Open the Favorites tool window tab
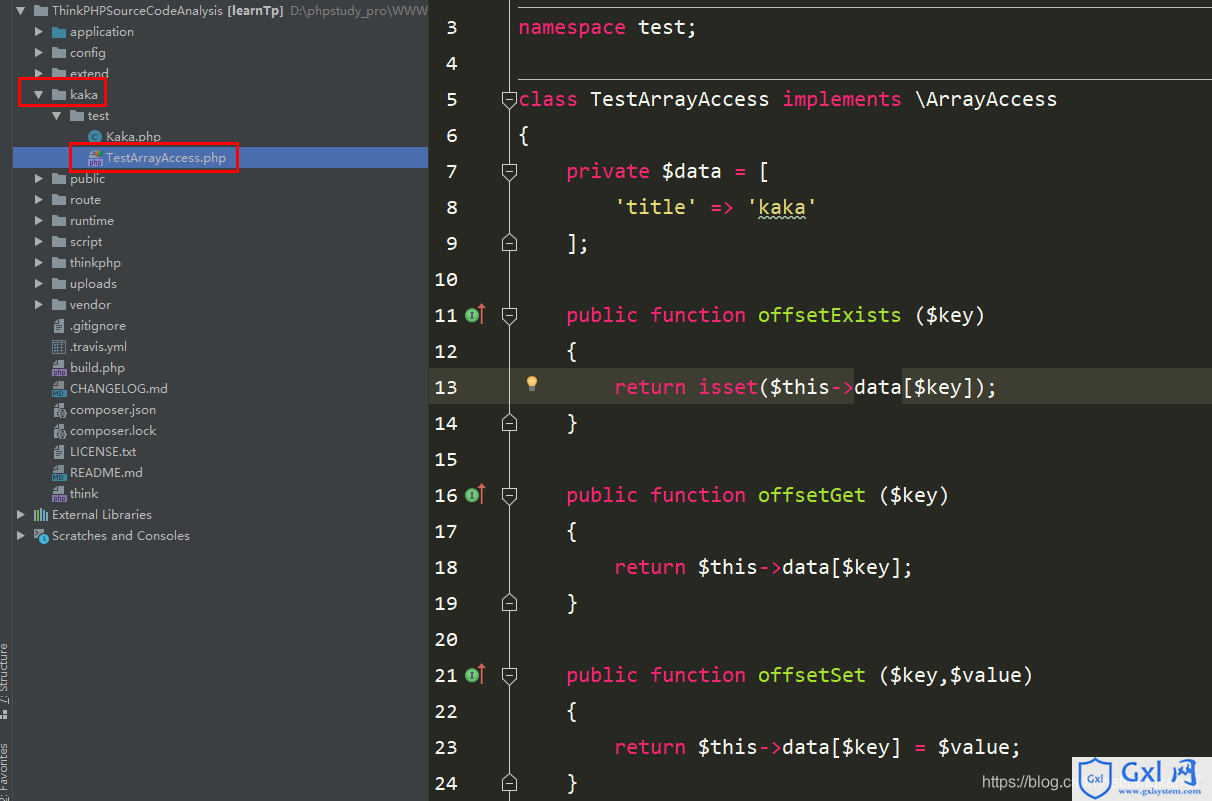1212x801 pixels. [5, 772]
